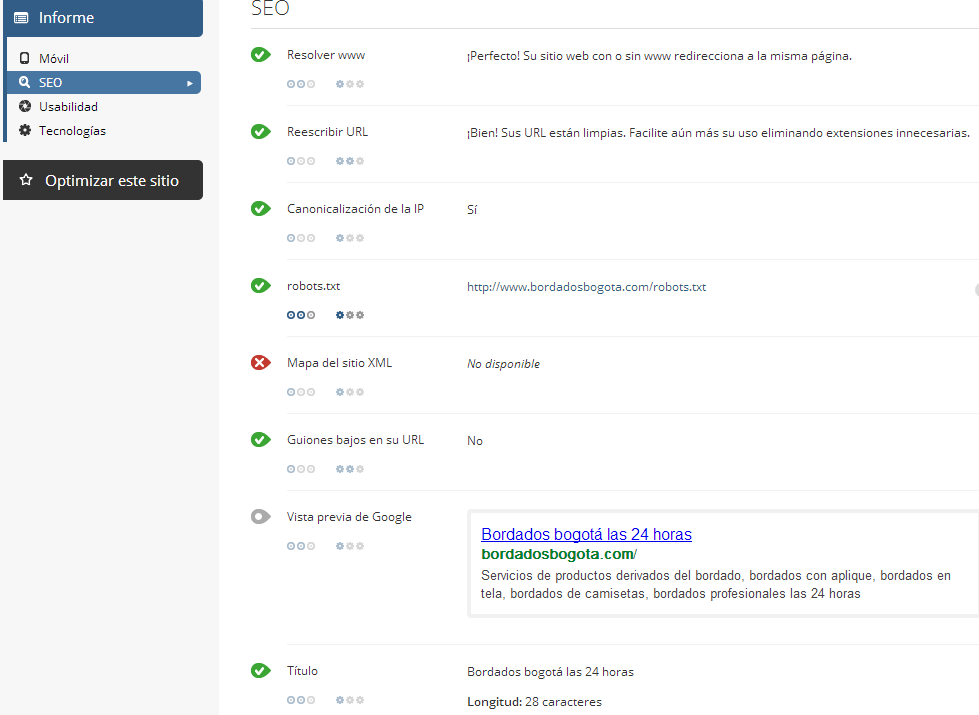Click difficulty gears under Reescribir URL

[x=350, y=161]
